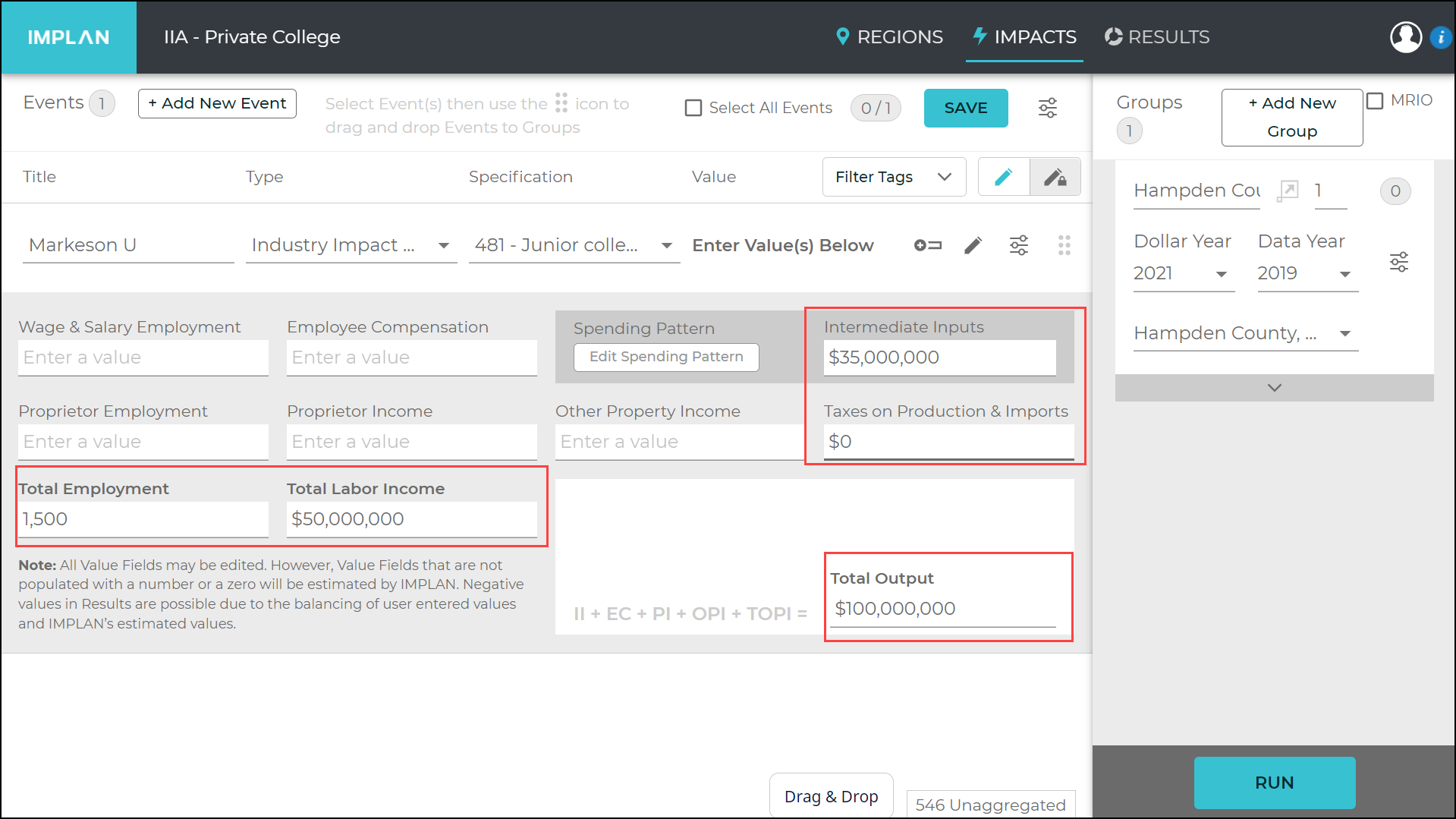Click the 0 / 1 selected events counter
The image size is (1456, 819).
coord(876,108)
